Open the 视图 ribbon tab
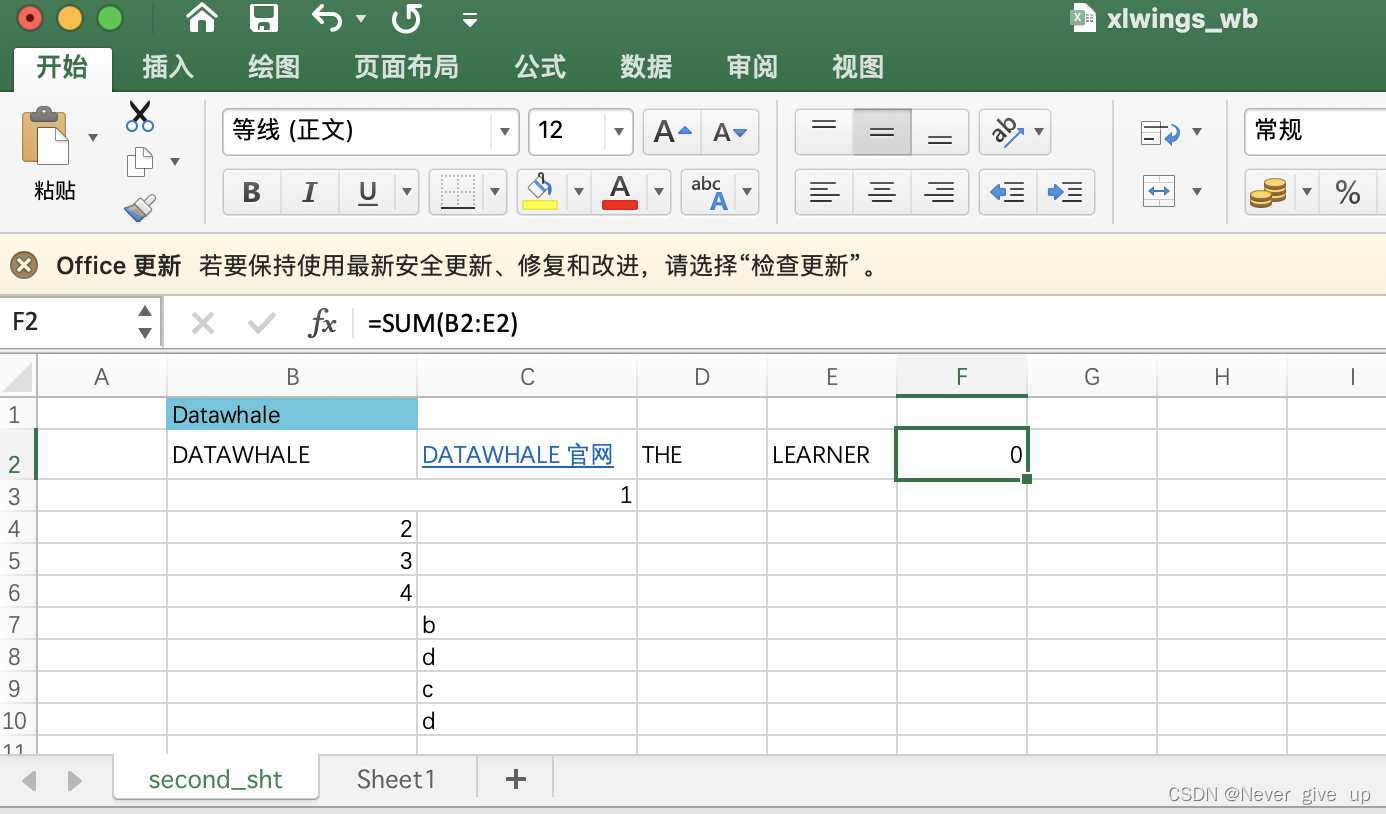Viewport: 1386px width, 814px height. coord(858,67)
